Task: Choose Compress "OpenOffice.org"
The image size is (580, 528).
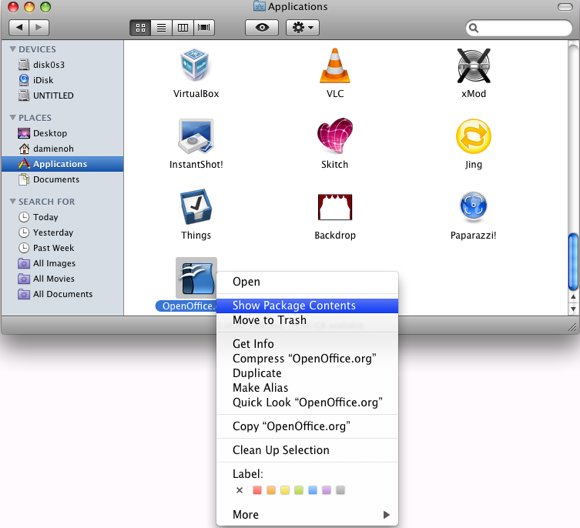Action: [x=307, y=359]
